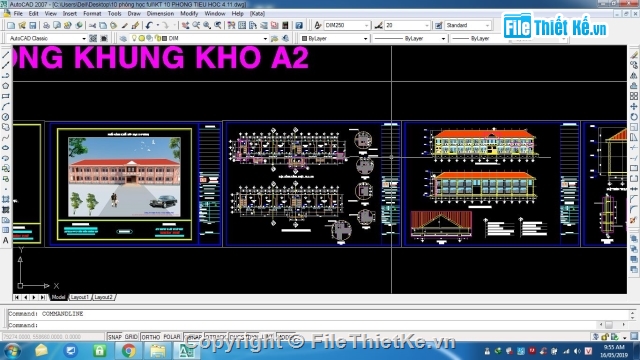Image resolution: width=640 pixels, height=360 pixels.
Task: Click the last-tab navigation arrow
Action: coord(42,297)
